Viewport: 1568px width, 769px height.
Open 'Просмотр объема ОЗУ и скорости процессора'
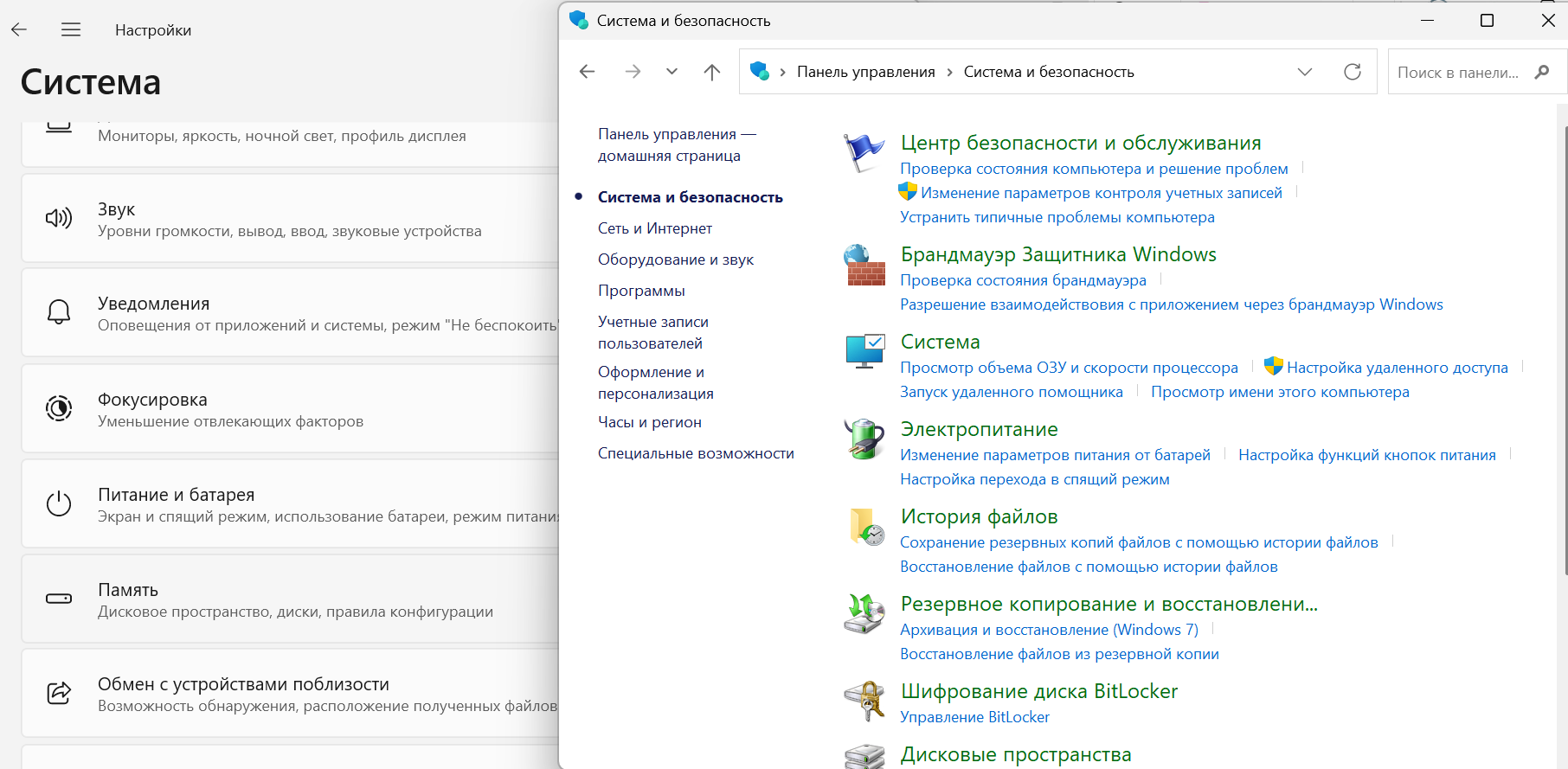click(1069, 368)
